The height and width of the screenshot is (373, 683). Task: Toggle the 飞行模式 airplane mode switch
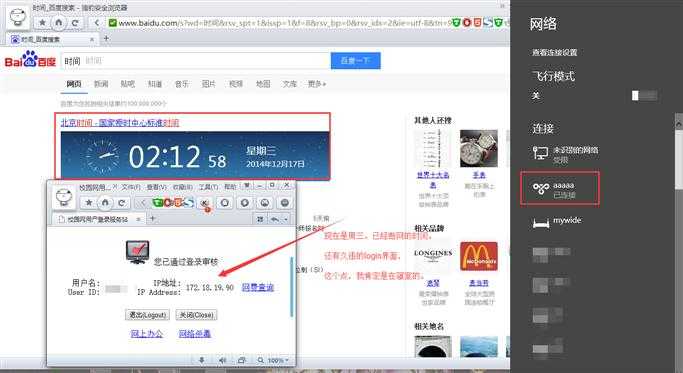coord(645,95)
